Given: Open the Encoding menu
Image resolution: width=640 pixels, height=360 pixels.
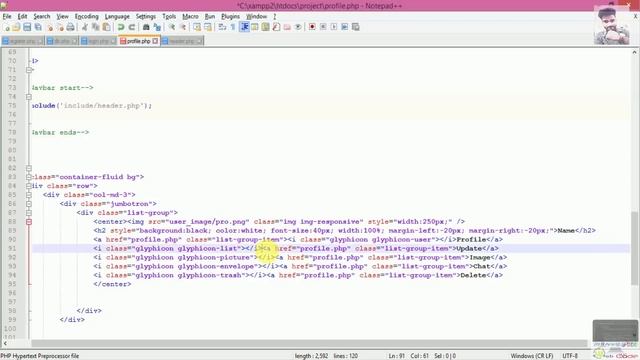Looking at the screenshot, I should click(87, 16).
